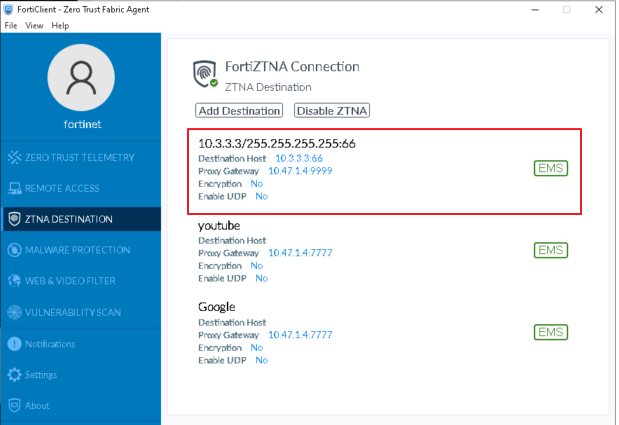Open the File menu
The width and height of the screenshot is (619, 425).
11,26
